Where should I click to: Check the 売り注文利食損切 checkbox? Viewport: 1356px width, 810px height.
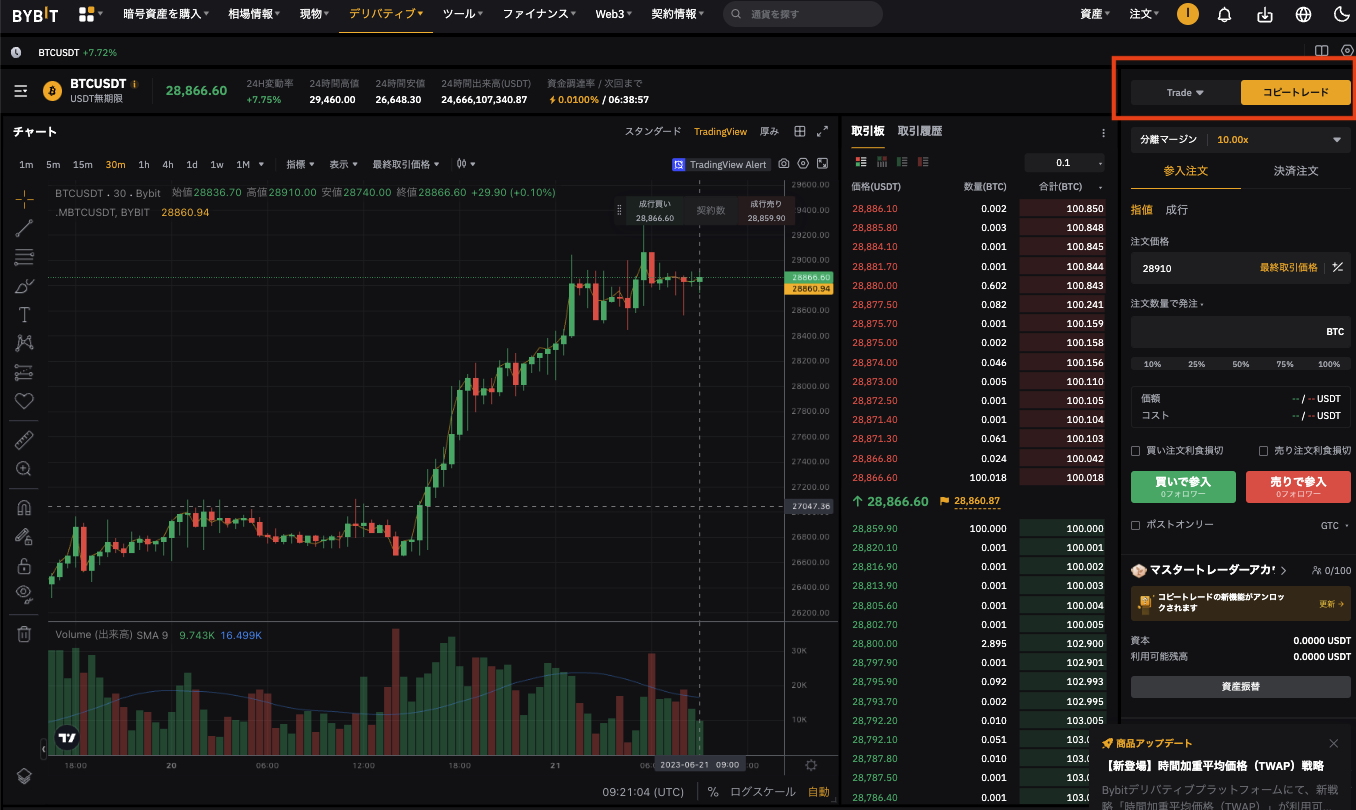coord(1263,450)
